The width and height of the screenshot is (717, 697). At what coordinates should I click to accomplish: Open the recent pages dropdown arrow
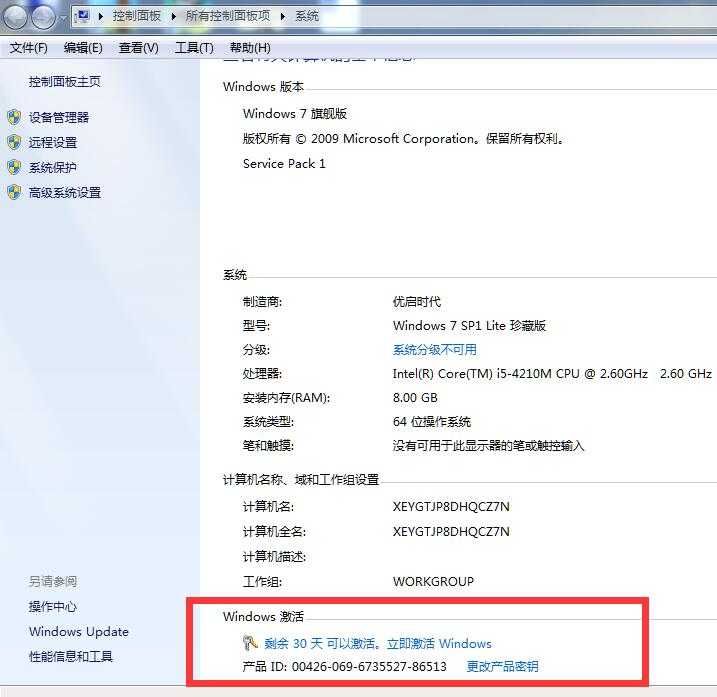(x=63, y=17)
